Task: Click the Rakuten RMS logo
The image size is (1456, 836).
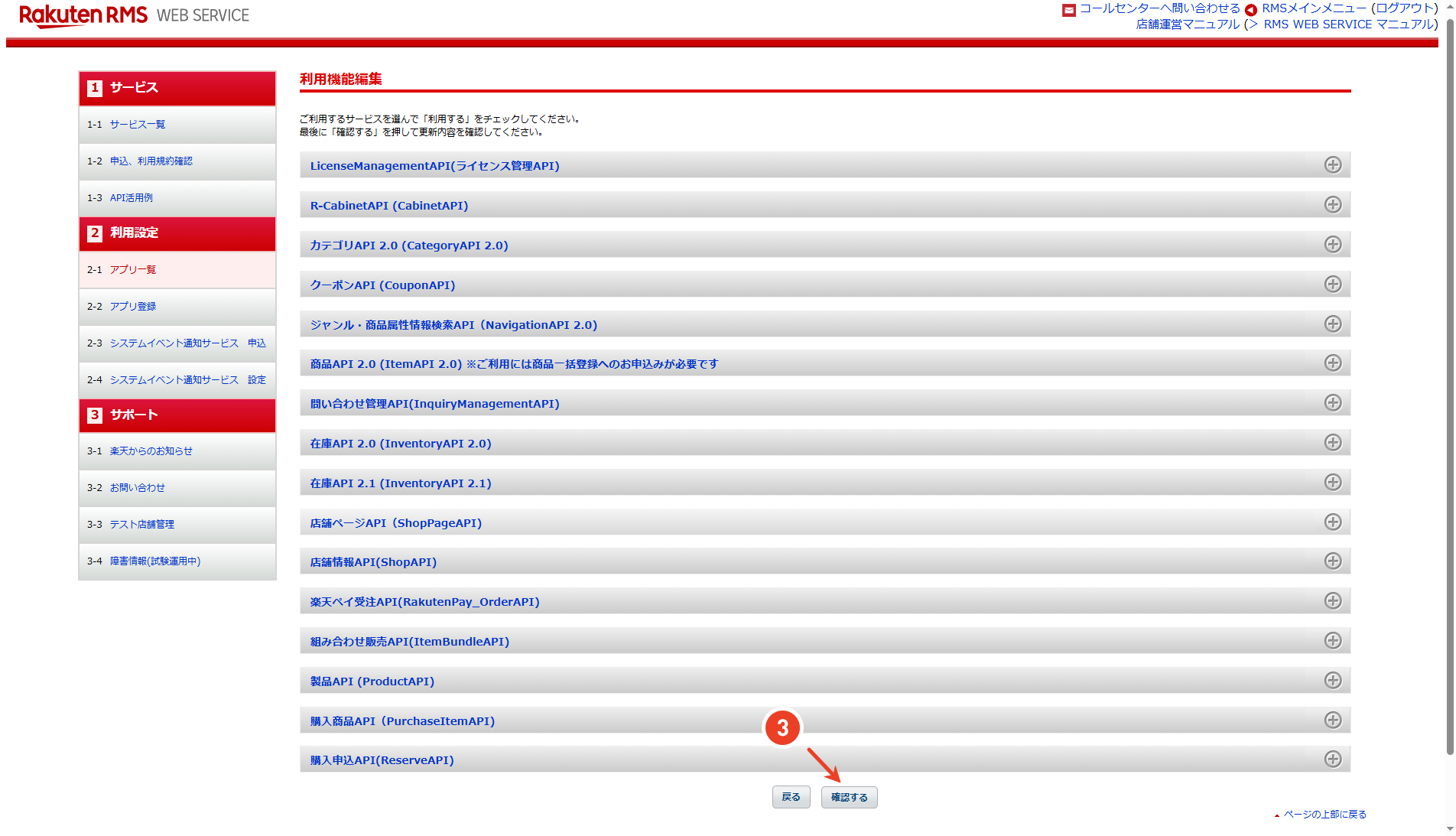Action: coord(83,16)
